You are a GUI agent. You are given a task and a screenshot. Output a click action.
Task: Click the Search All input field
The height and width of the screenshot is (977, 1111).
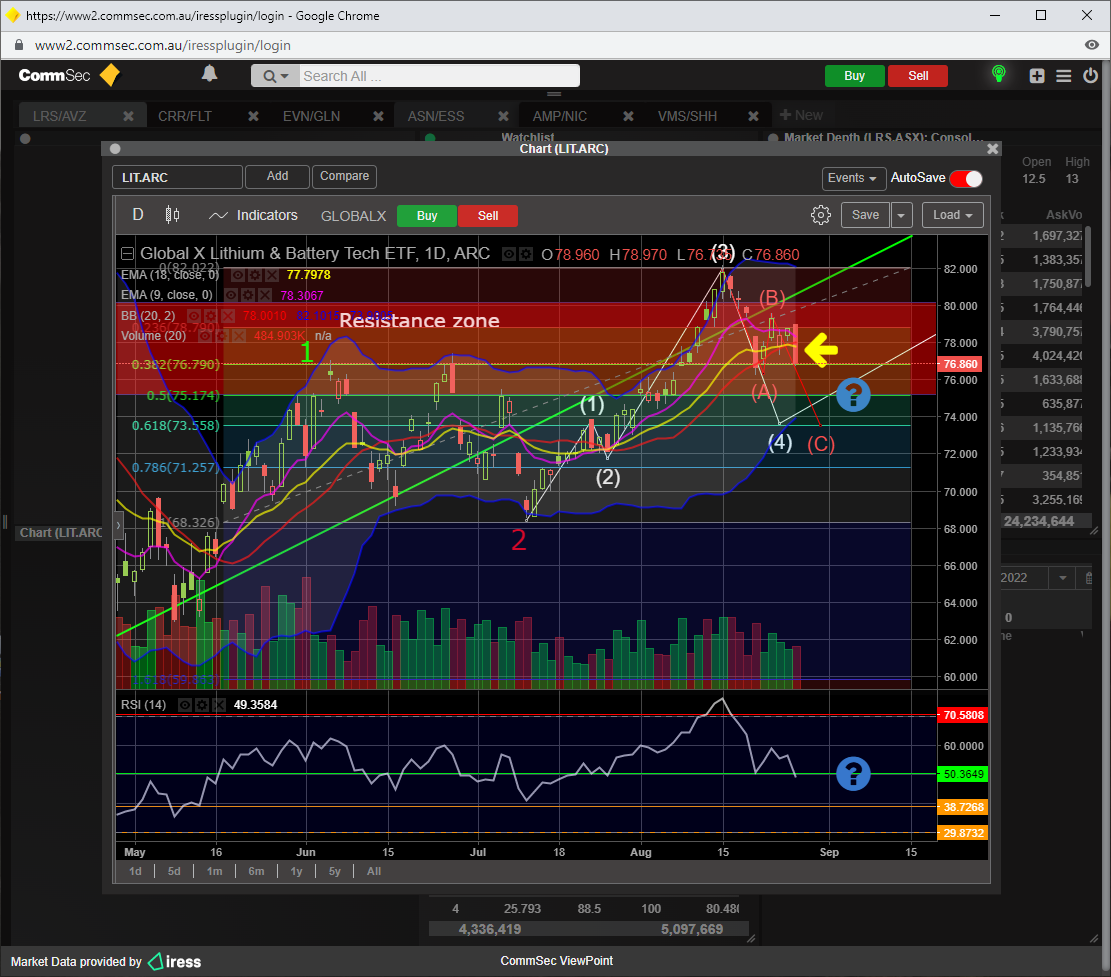439,76
